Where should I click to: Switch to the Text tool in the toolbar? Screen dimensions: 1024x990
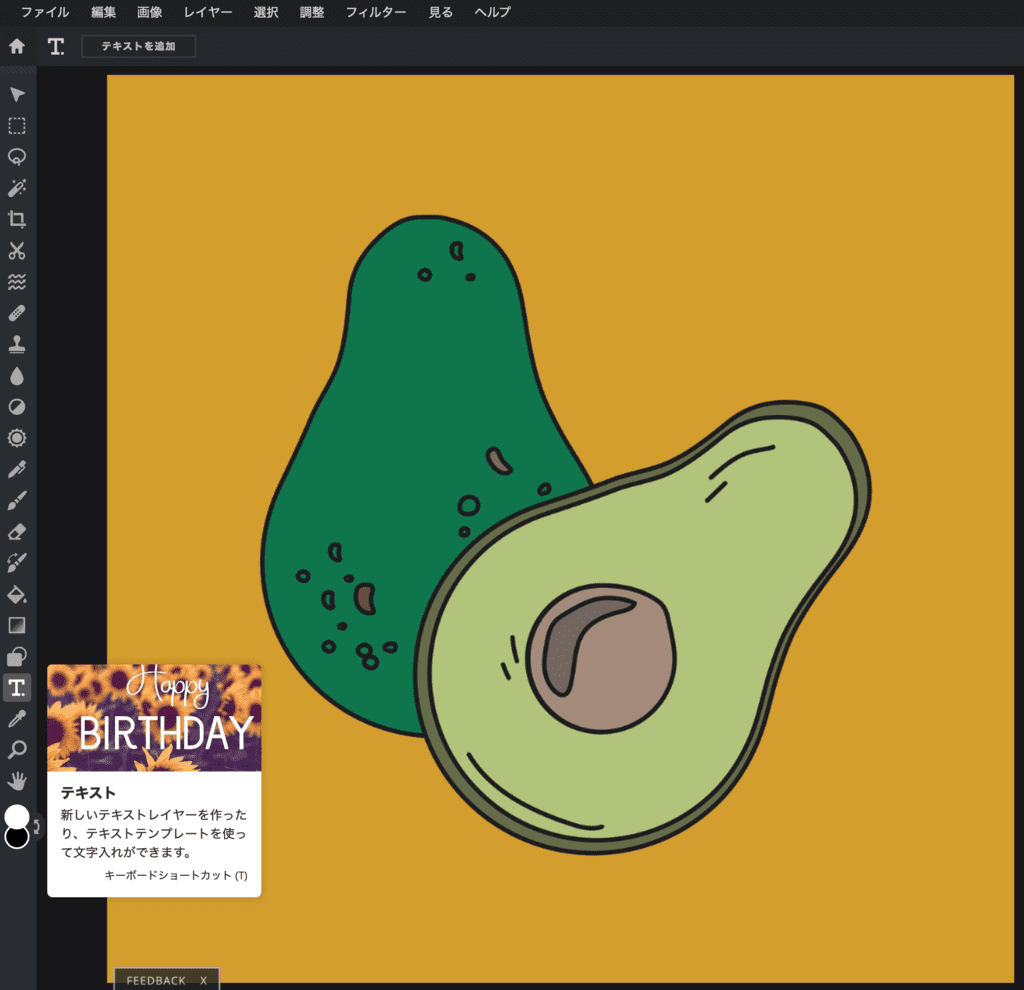pyautogui.click(x=17, y=687)
